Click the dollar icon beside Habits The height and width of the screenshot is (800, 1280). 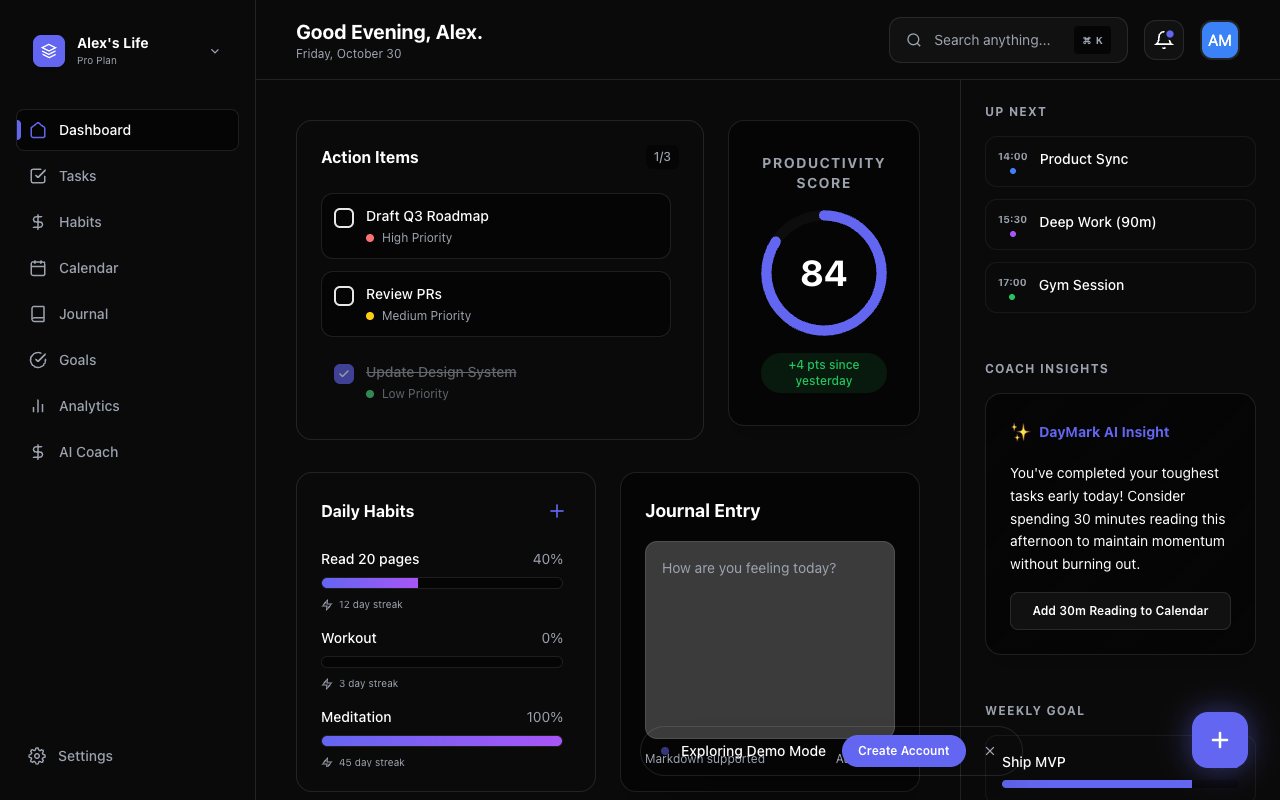click(38, 222)
